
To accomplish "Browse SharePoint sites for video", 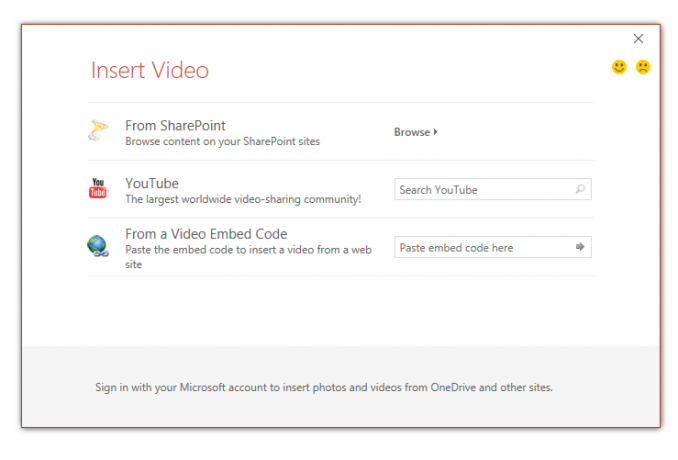I will 416,132.
